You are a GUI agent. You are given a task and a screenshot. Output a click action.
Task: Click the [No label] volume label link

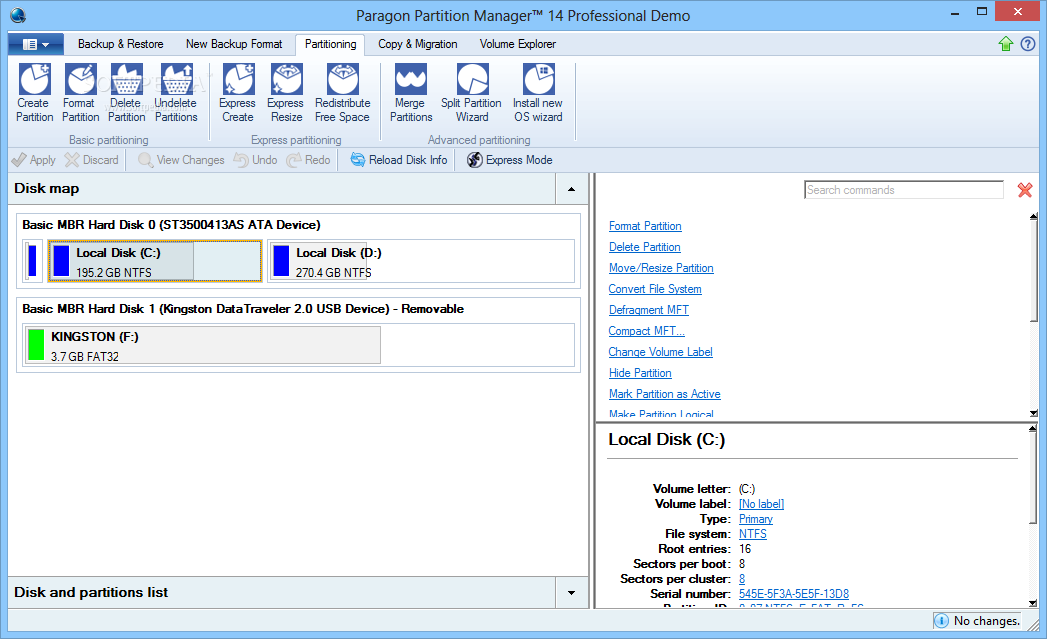(x=761, y=504)
